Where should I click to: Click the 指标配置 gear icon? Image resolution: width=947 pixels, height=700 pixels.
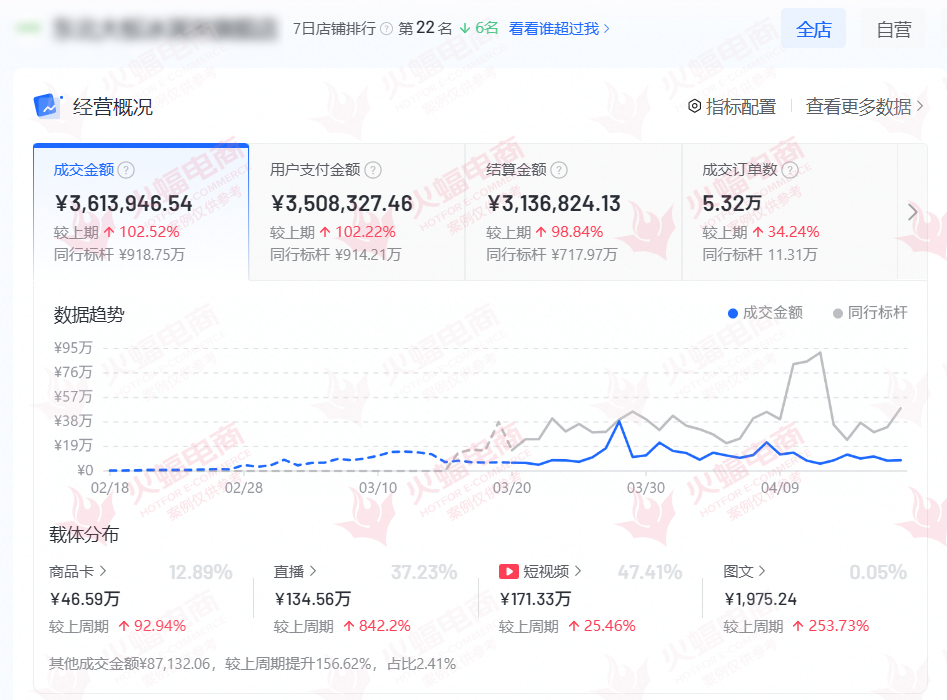(x=695, y=107)
